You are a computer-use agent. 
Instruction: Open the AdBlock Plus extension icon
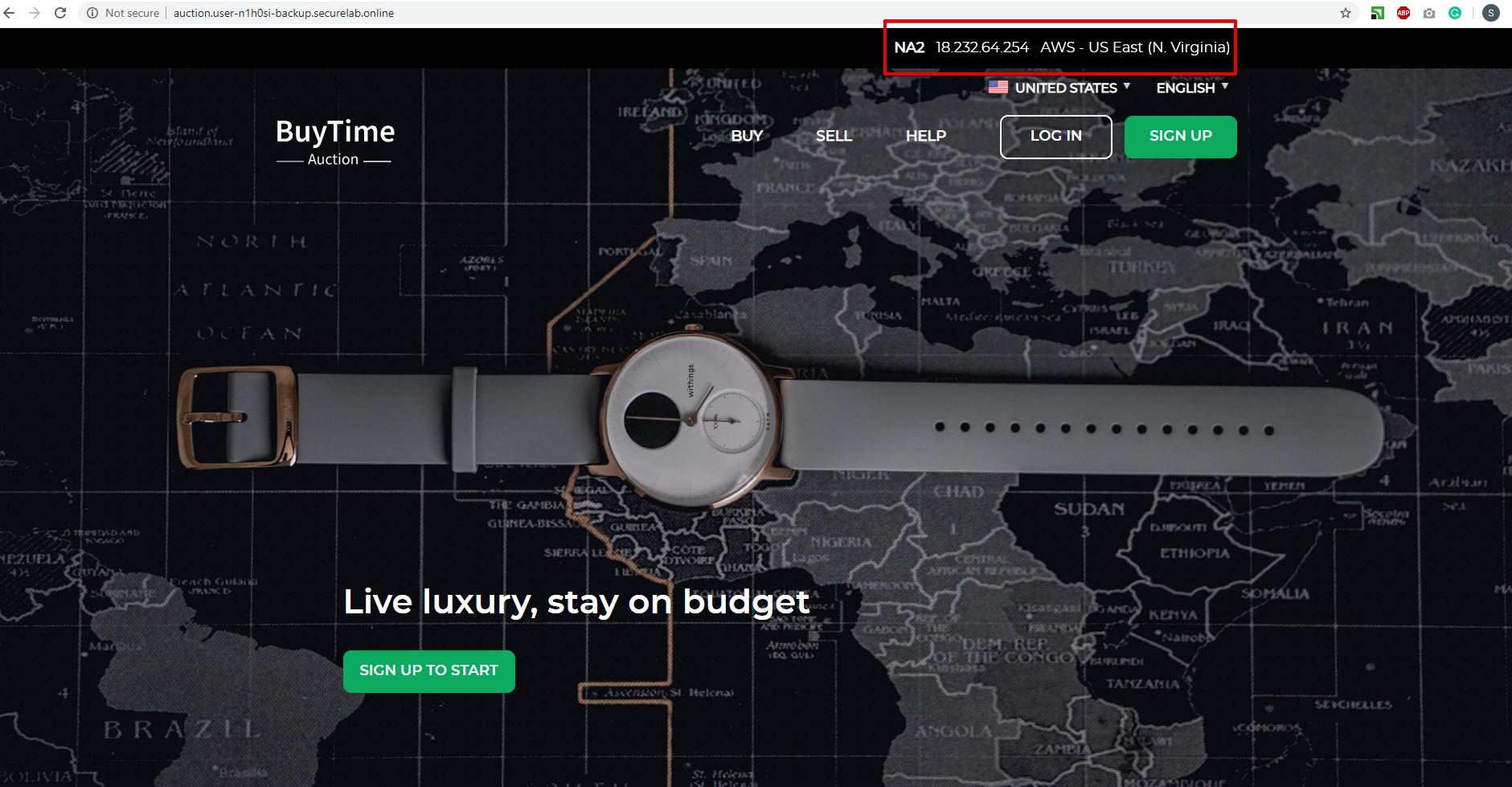1403,13
